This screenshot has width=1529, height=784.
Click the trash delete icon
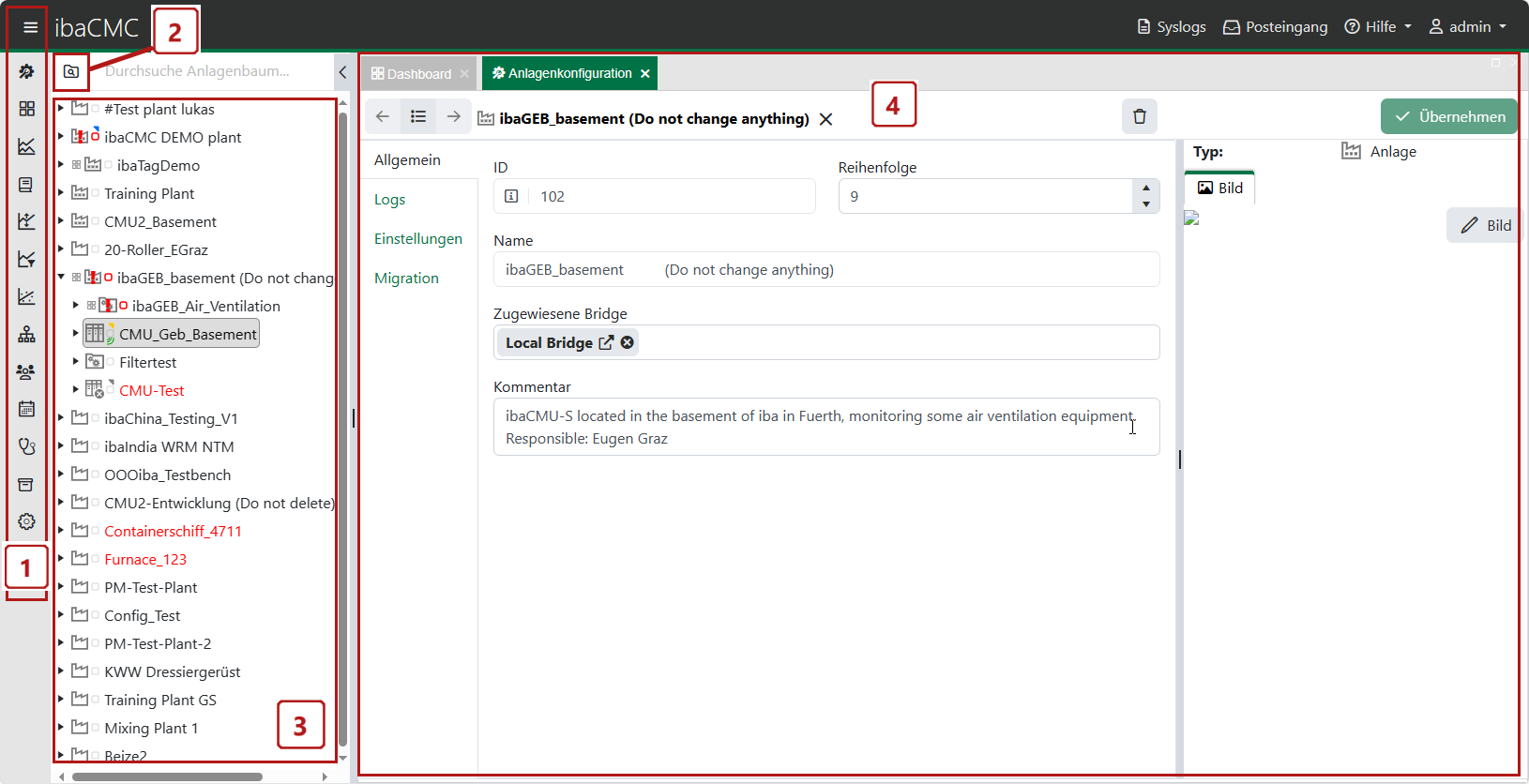1139,116
